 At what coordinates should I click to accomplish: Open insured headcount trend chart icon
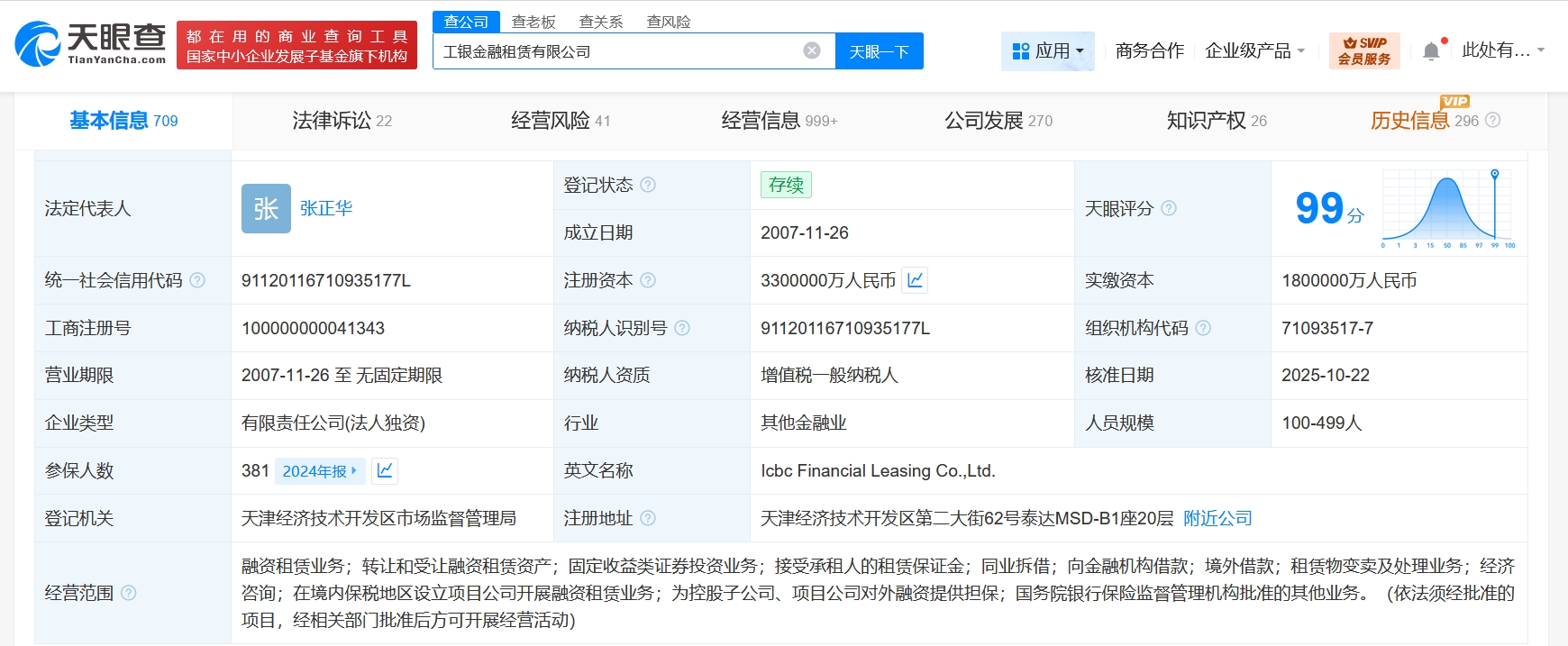click(385, 470)
